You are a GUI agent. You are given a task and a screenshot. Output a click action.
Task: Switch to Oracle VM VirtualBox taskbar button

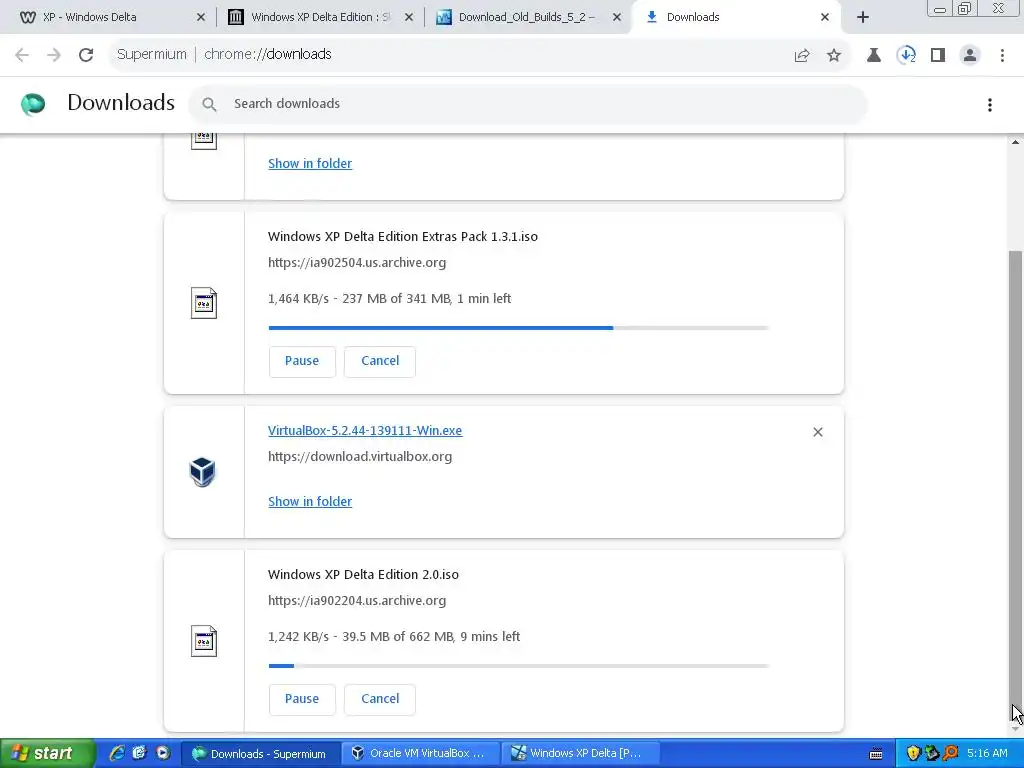click(x=420, y=754)
